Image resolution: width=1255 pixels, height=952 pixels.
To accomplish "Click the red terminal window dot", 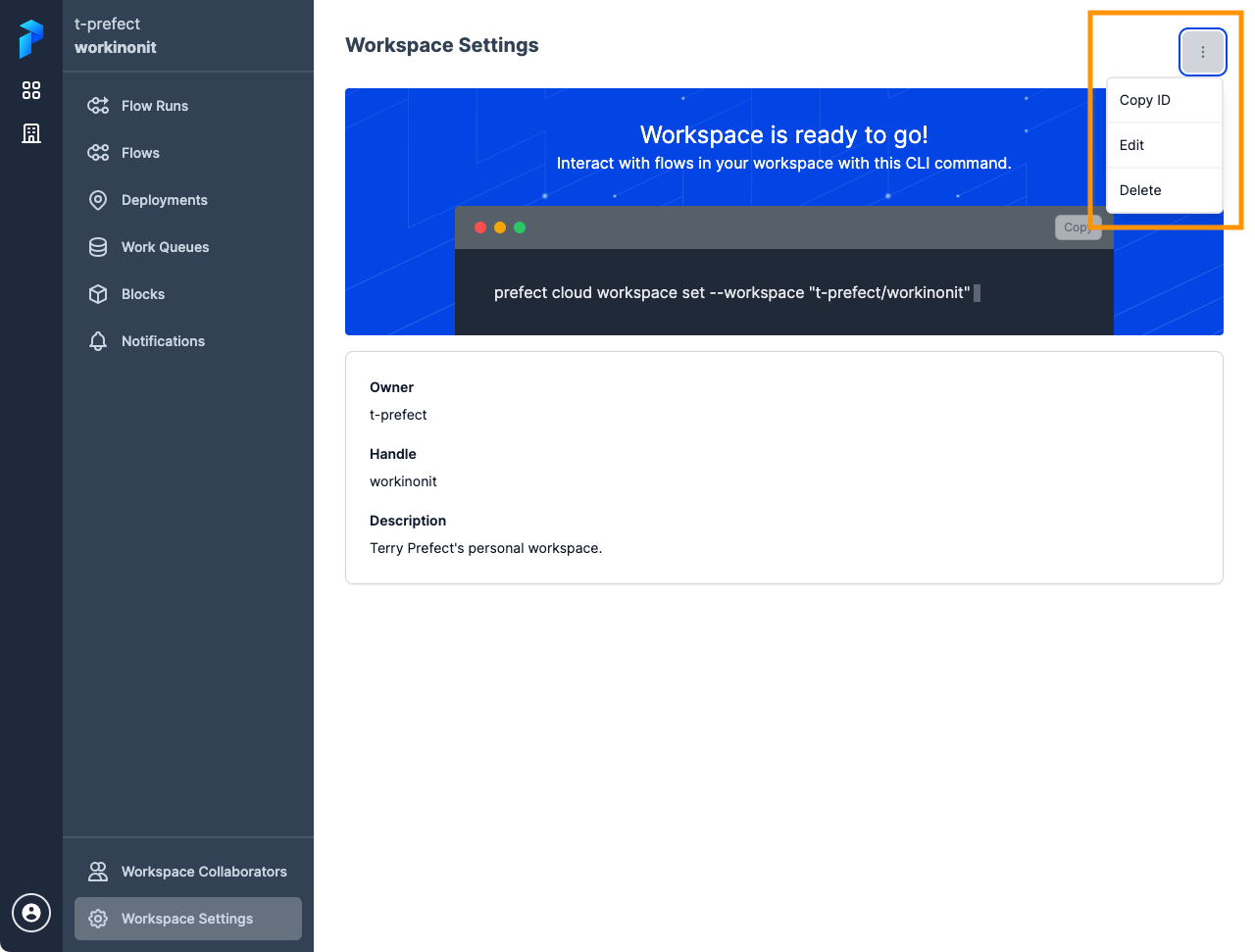I will click(x=480, y=227).
